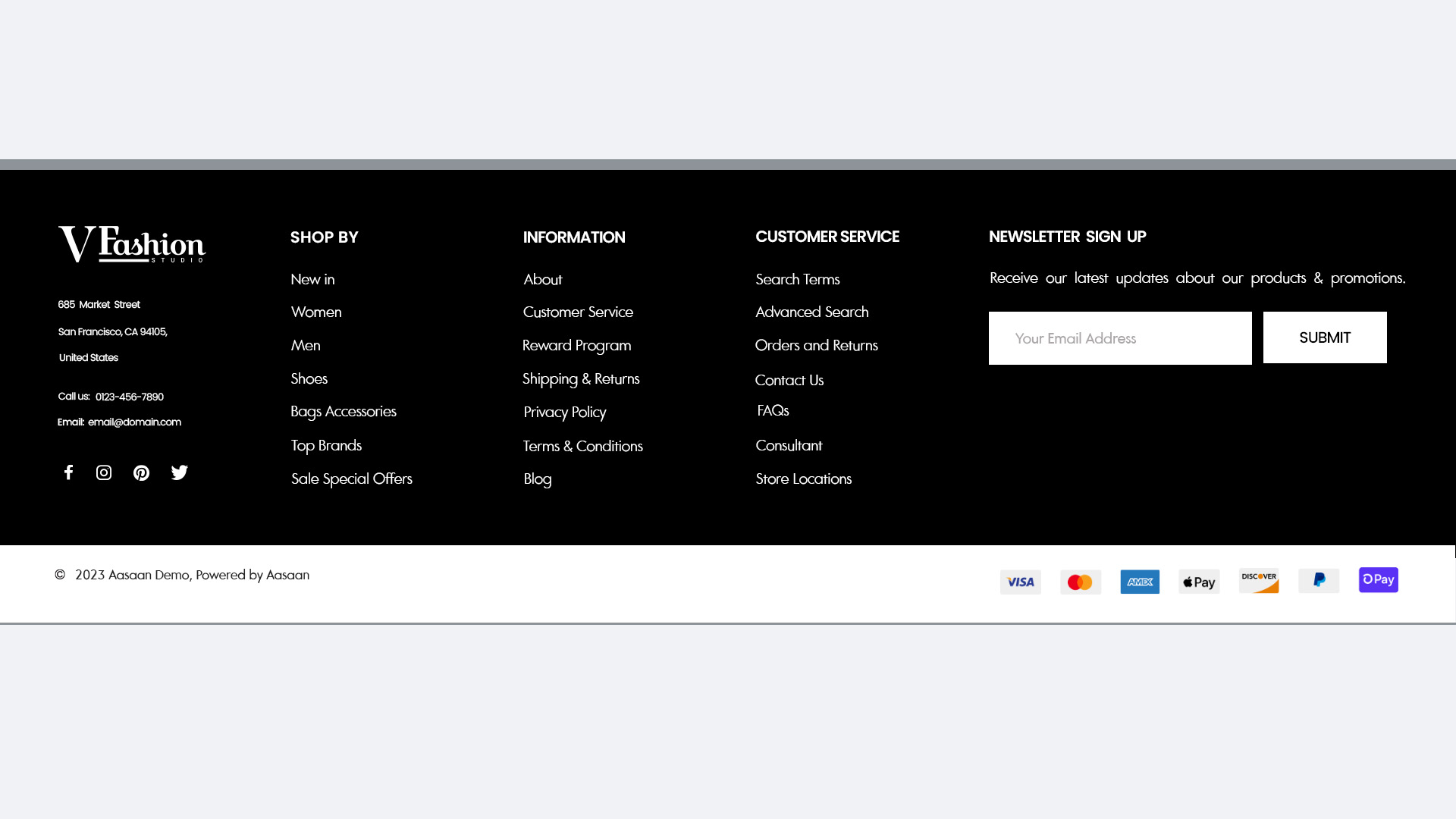Select the Bags Accessories link
This screenshot has height=819, width=1456.
pos(343,411)
